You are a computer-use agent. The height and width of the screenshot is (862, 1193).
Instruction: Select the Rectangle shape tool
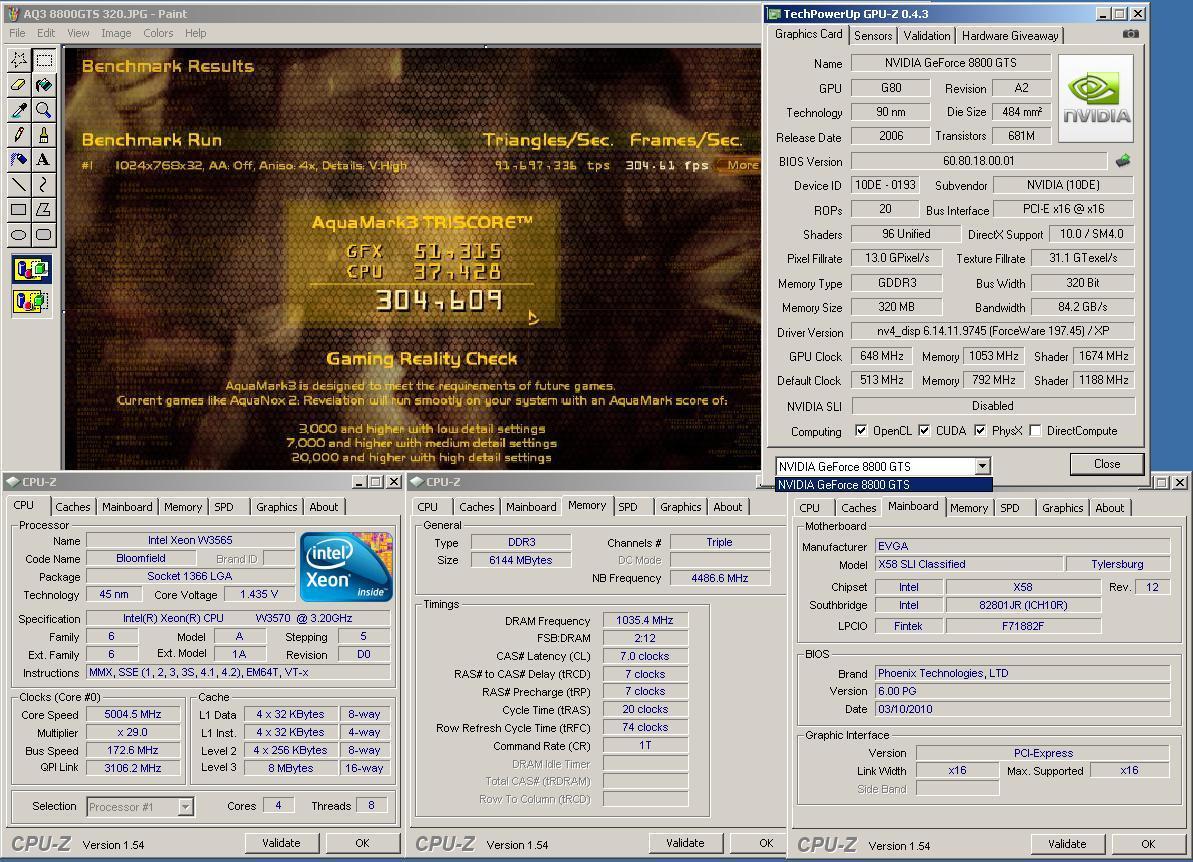19,210
